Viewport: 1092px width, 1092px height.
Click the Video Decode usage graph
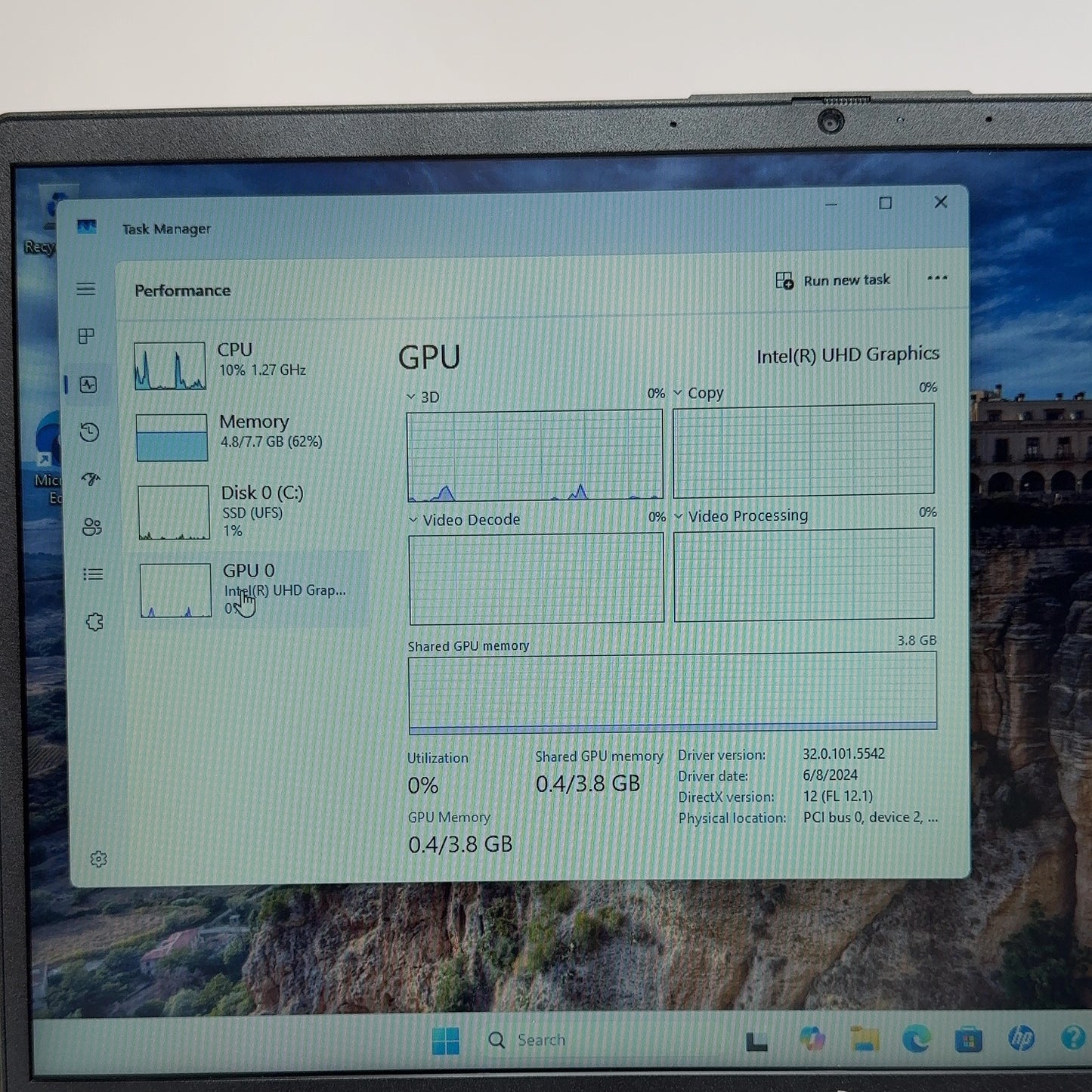537,579
